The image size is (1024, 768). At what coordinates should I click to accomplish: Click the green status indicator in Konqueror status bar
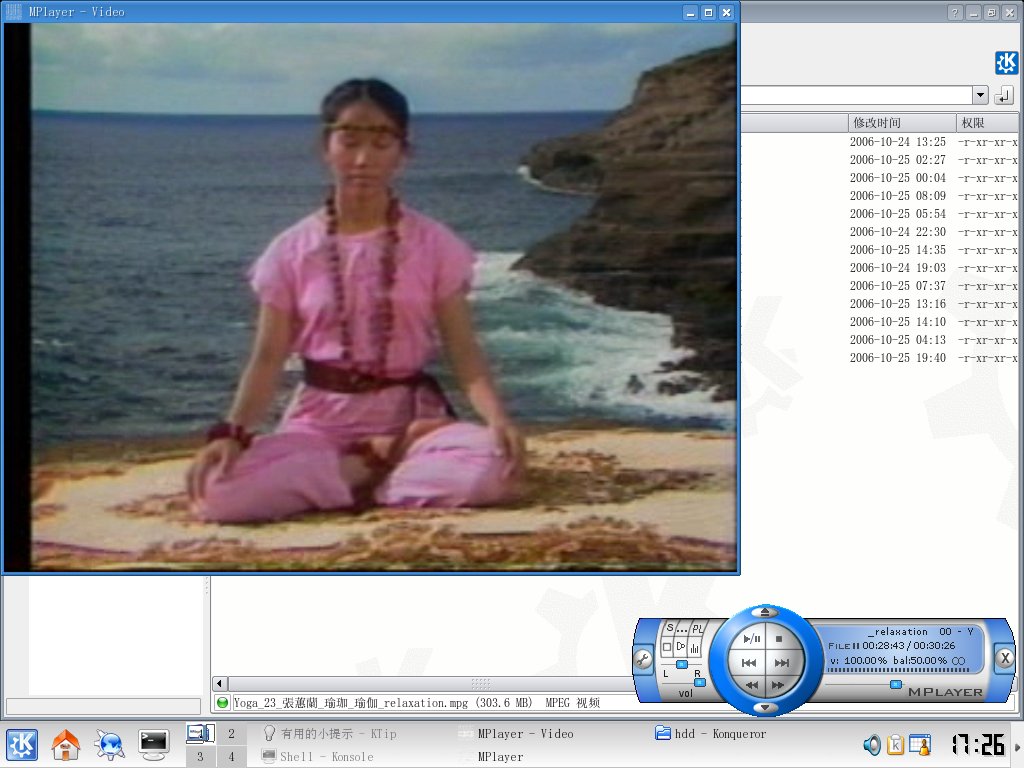[222, 703]
